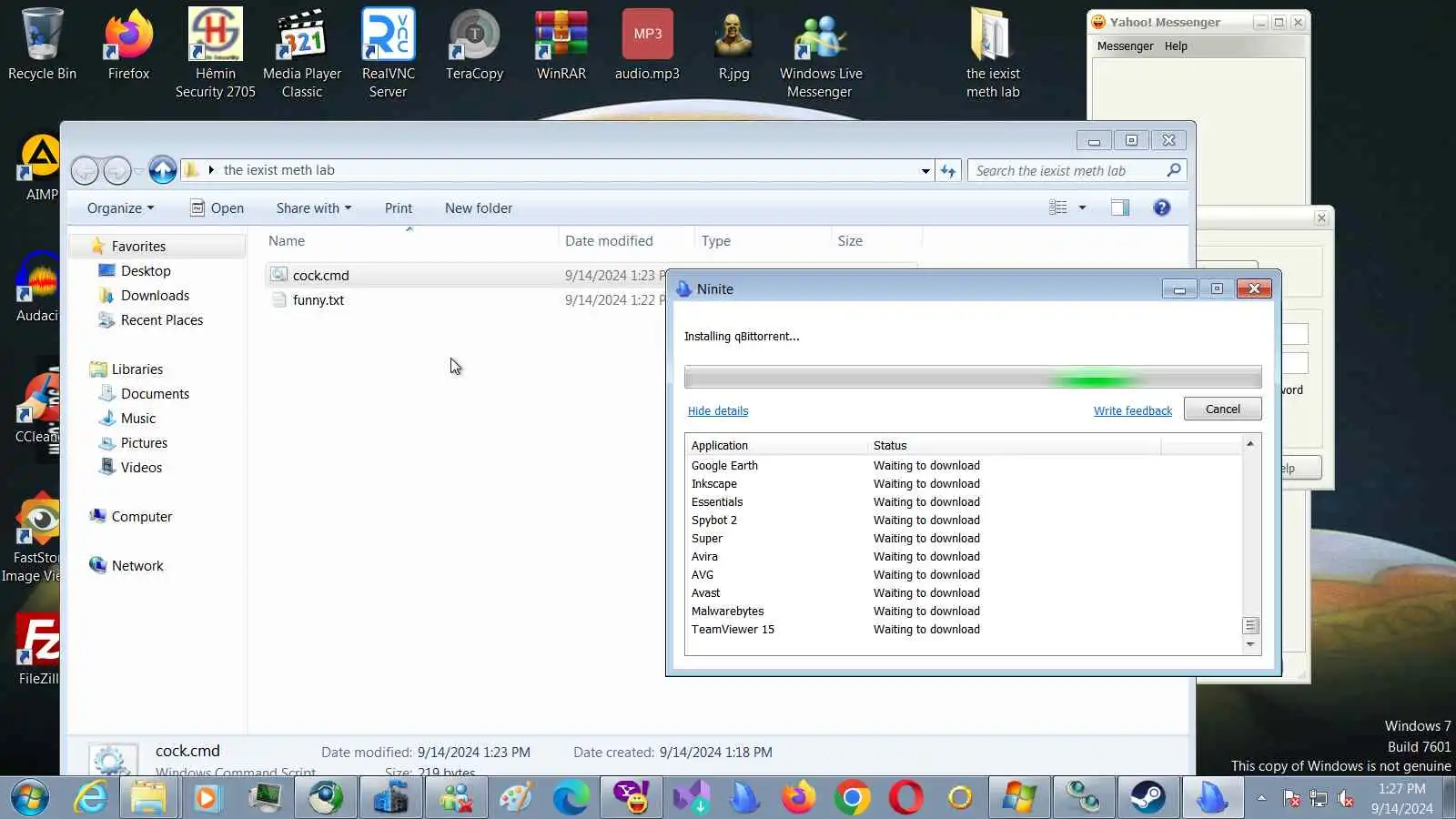Sort files by the Name column header
The image size is (1456, 819).
pos(411,240)
